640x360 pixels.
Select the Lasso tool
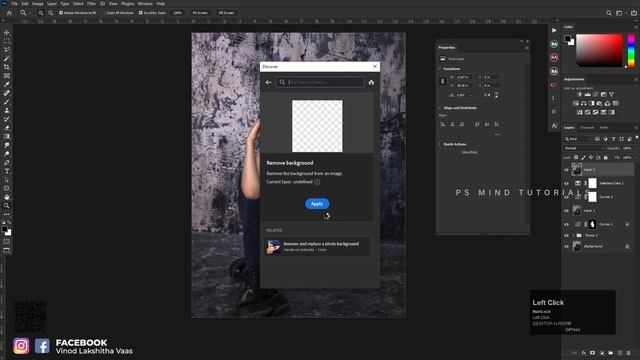click(x=7, y=49)
